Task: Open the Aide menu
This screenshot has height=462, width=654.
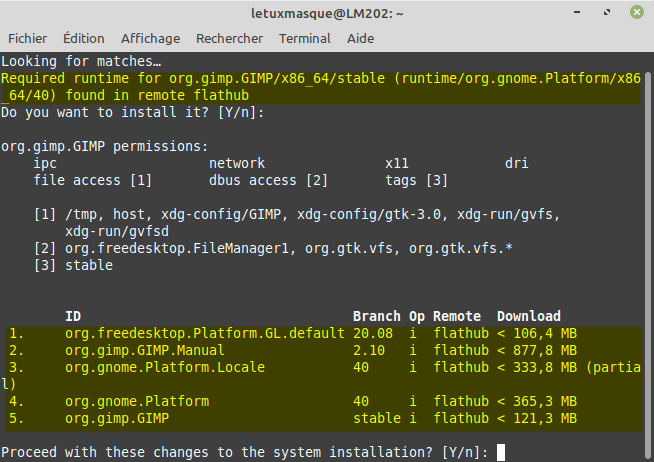Action: tap(360, 38)
